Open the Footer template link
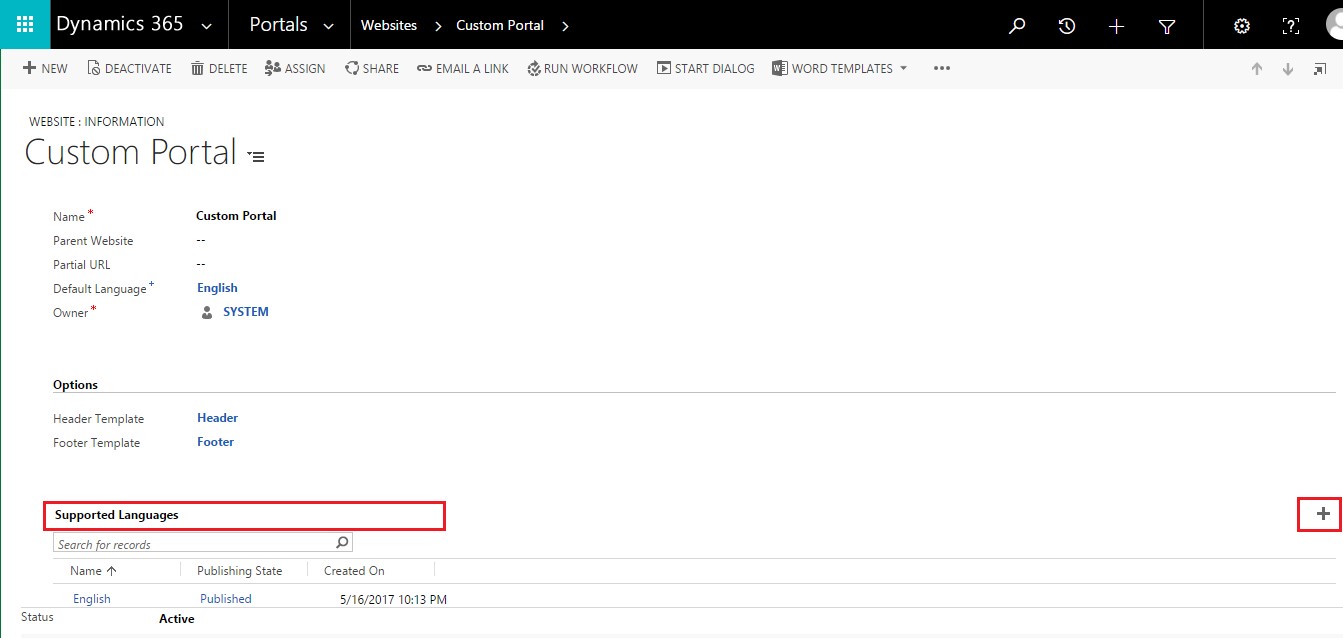 coord(216,442)
